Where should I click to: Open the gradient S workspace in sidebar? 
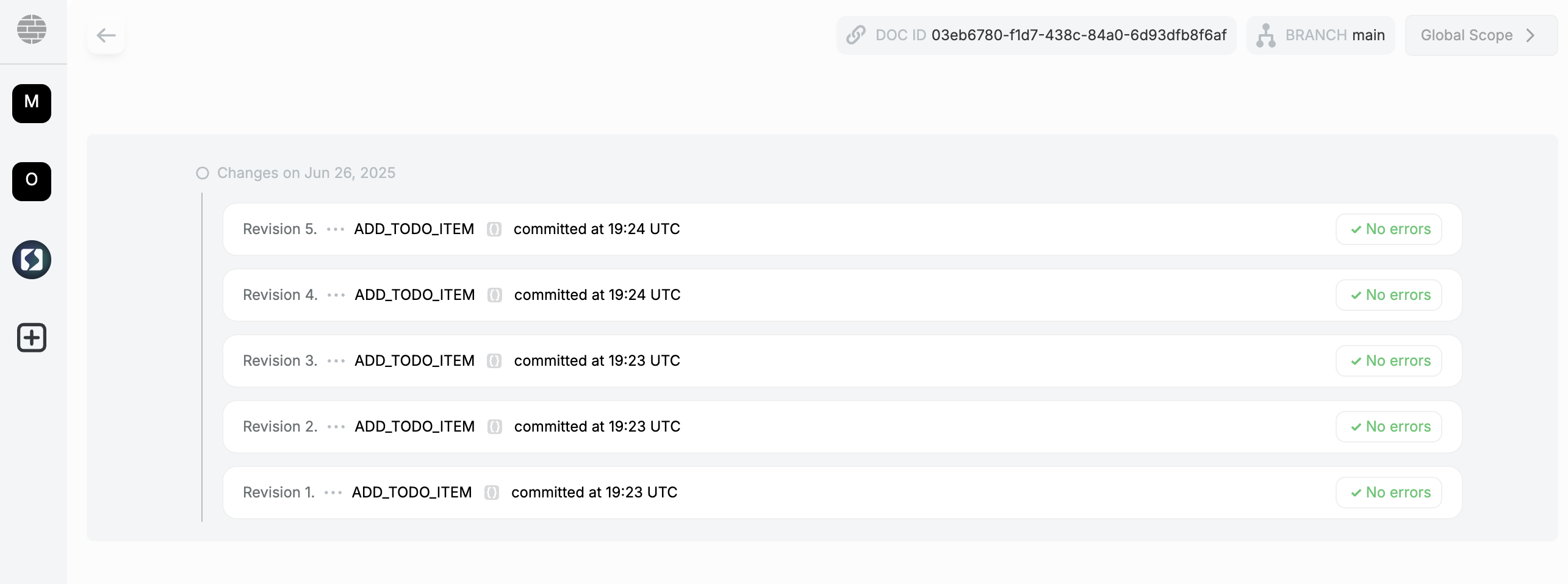click(32, 259)
